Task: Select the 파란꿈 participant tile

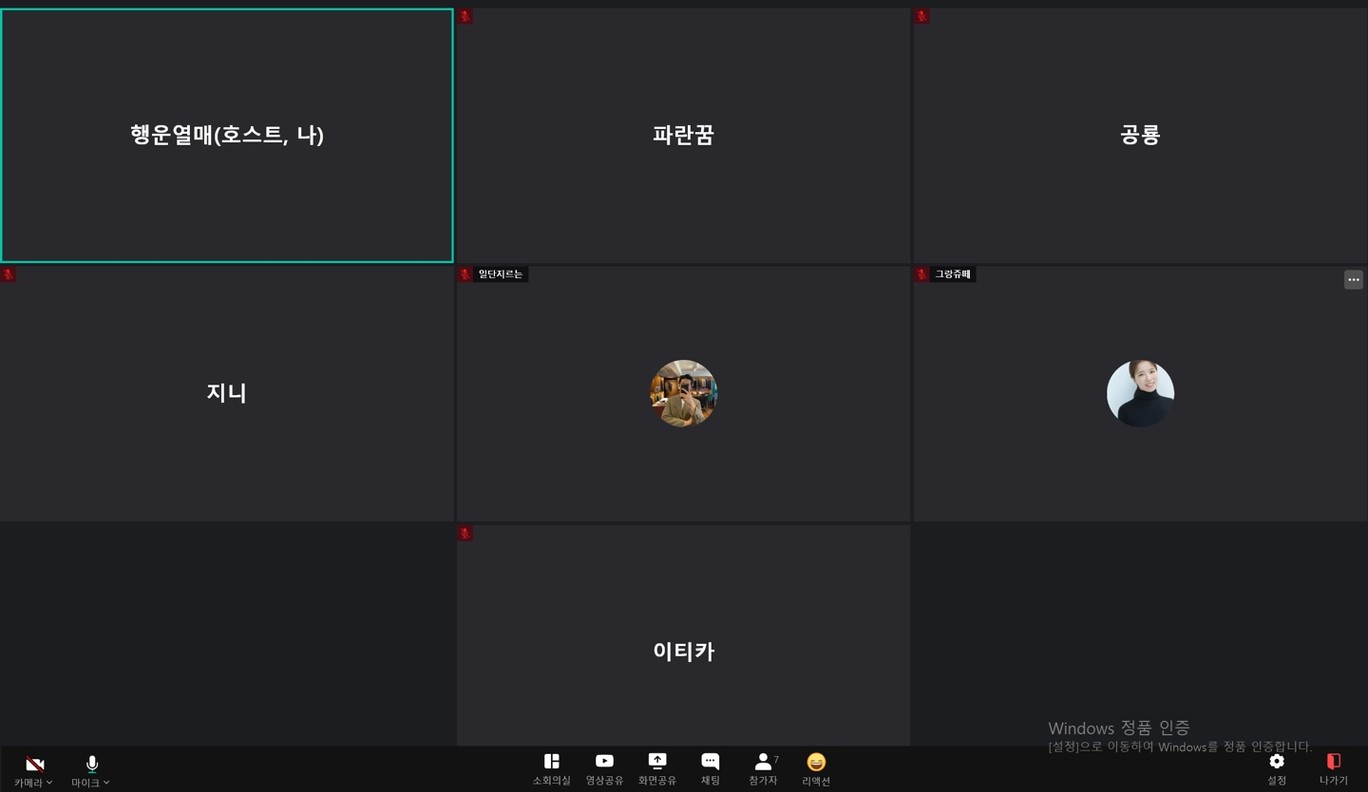Action: [683, 135]
